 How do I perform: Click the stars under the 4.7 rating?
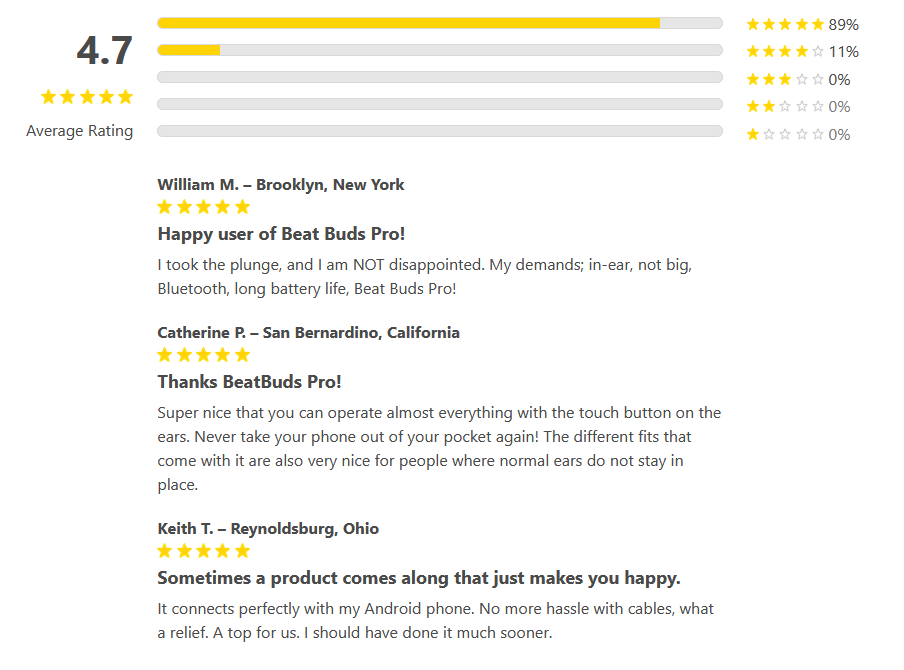(x=86, y=97)
